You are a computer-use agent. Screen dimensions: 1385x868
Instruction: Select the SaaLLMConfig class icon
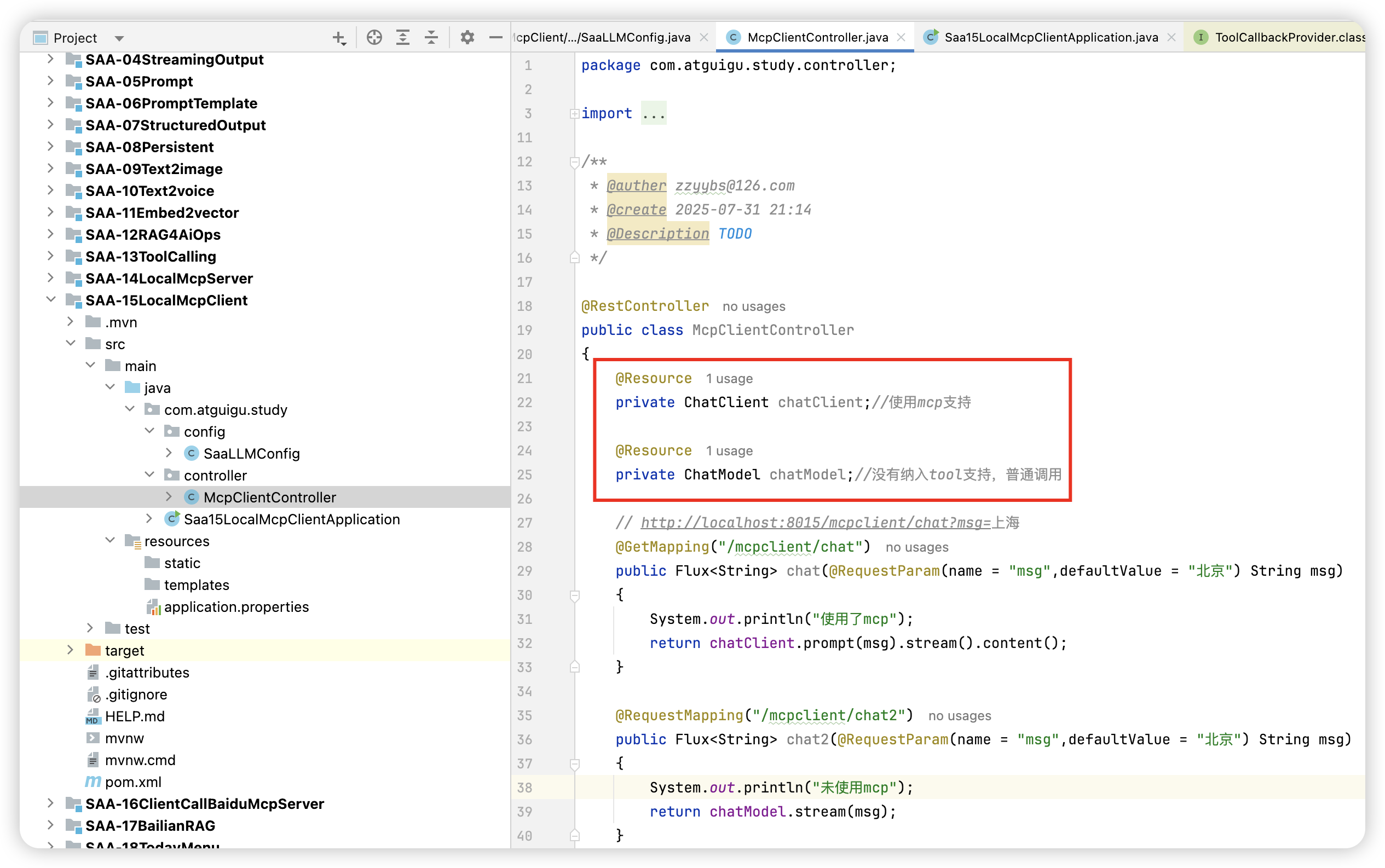click(192, 454)
